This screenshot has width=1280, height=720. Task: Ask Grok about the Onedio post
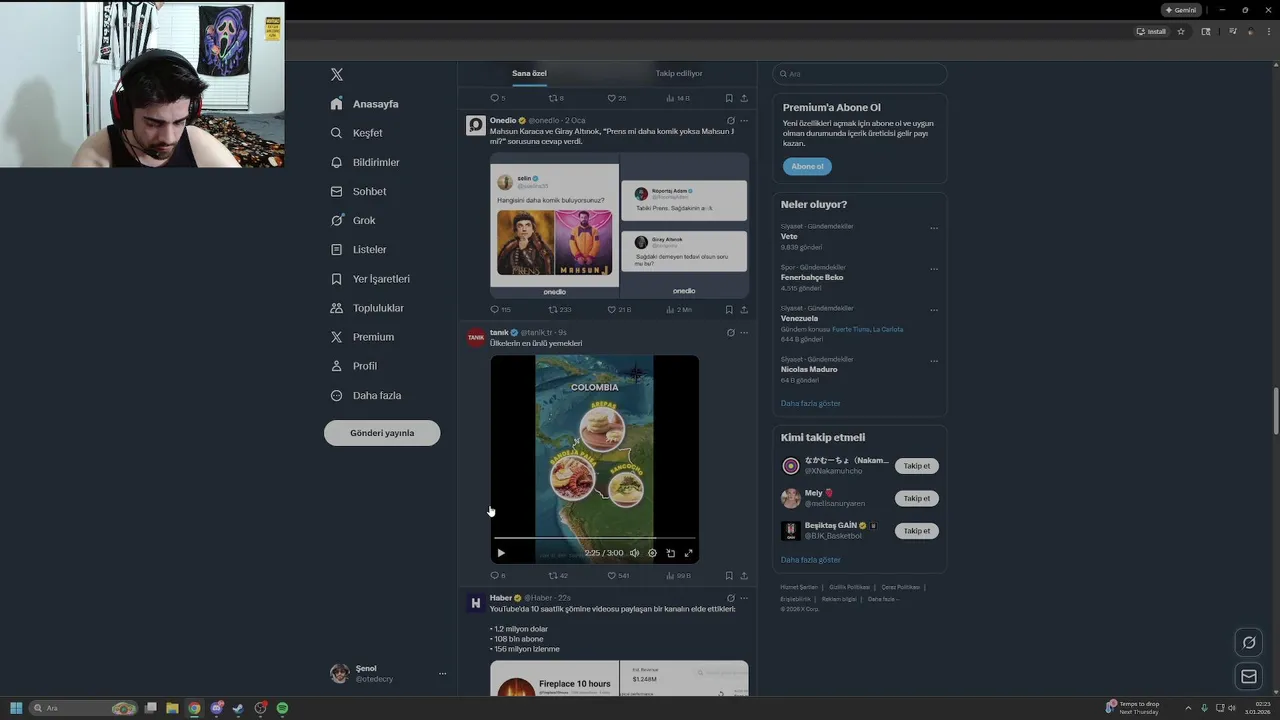point(730,121)
